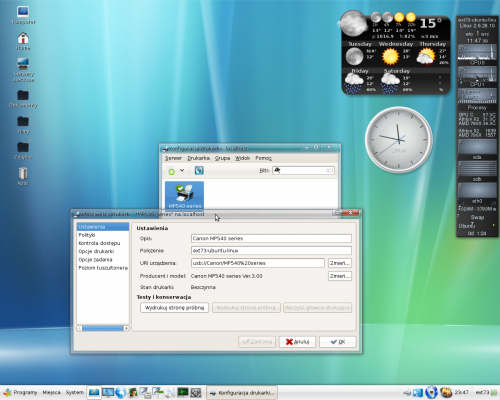Click the green Add printer toolbar icon
Viewport: 500px width, 400px height.
(x=171, y=171)
